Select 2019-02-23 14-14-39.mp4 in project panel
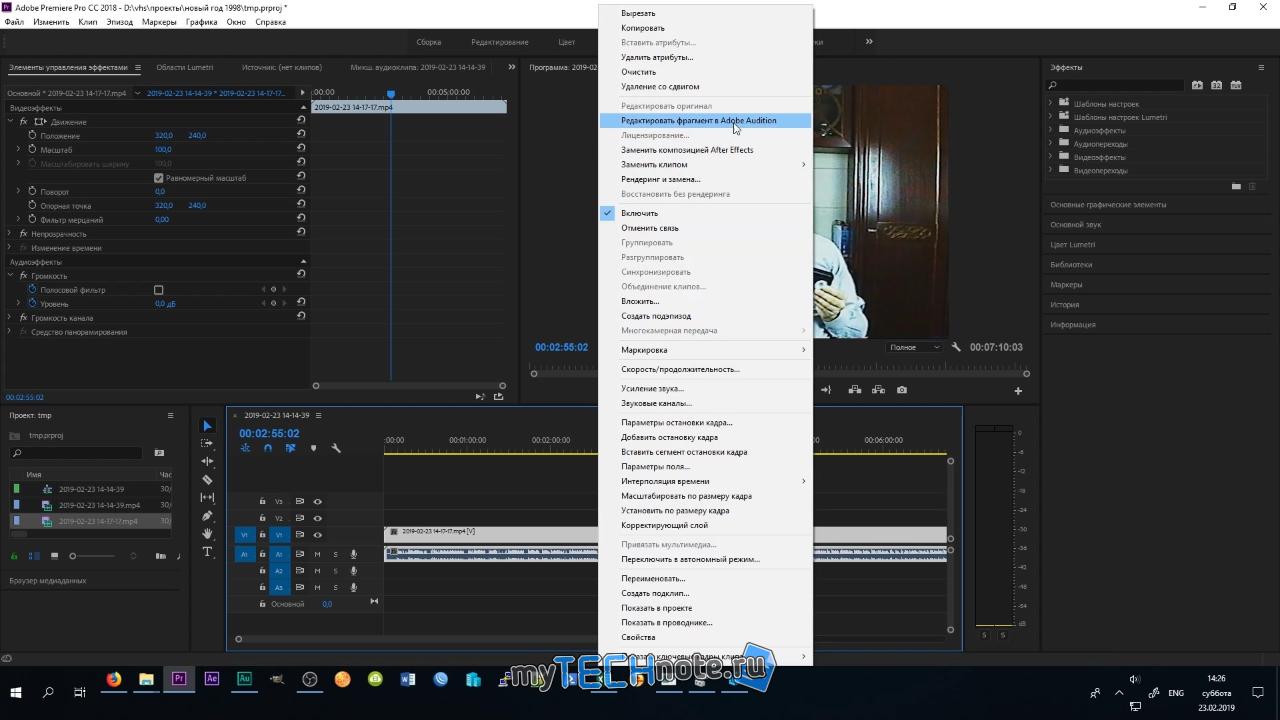Viewport: 1280px width, 720px height. (99, 505)
